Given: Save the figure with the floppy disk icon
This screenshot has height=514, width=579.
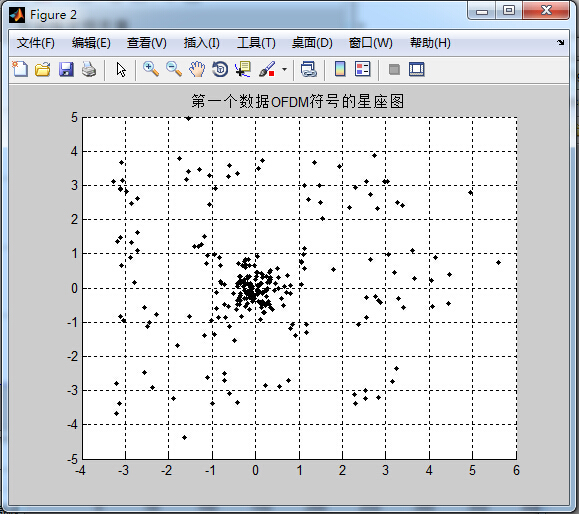Looking at the screenshot, I should tap(66, 69).
